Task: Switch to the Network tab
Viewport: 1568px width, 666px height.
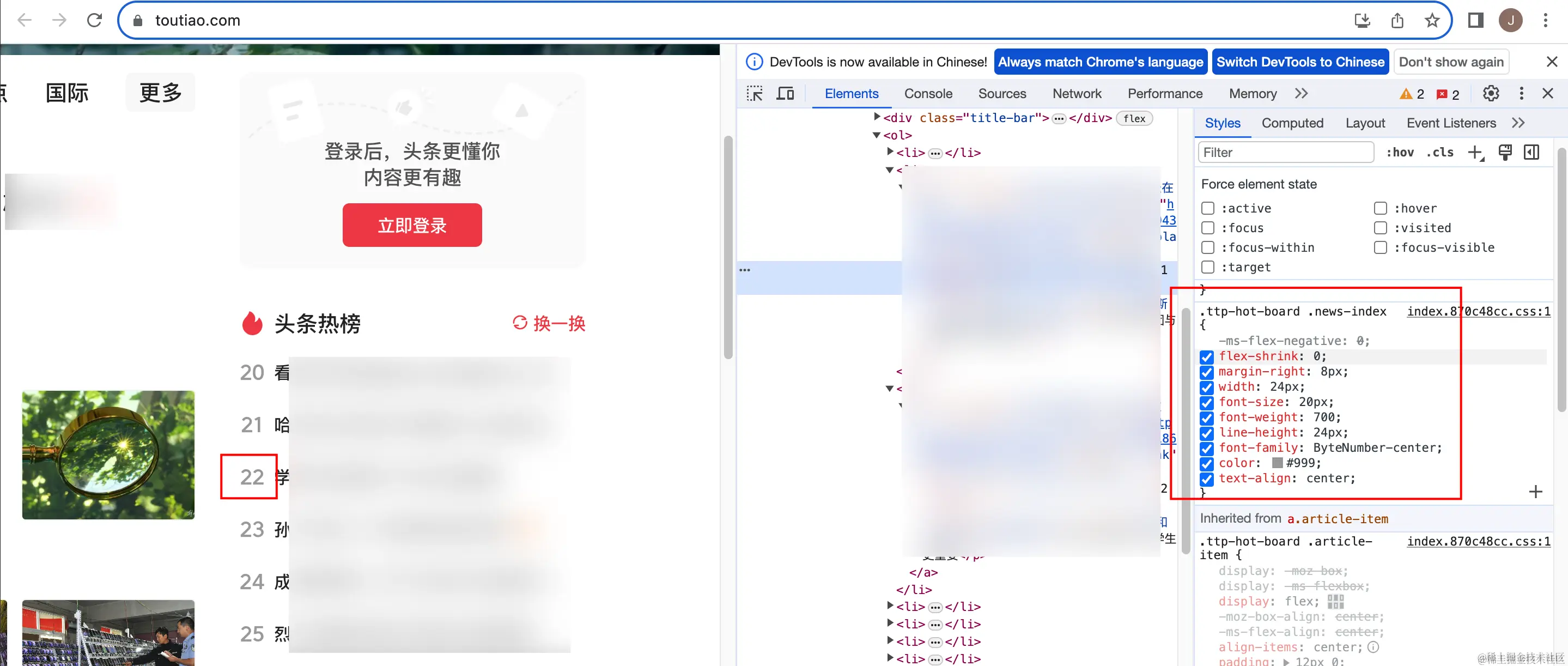Action: click(x=1077, y=94)
